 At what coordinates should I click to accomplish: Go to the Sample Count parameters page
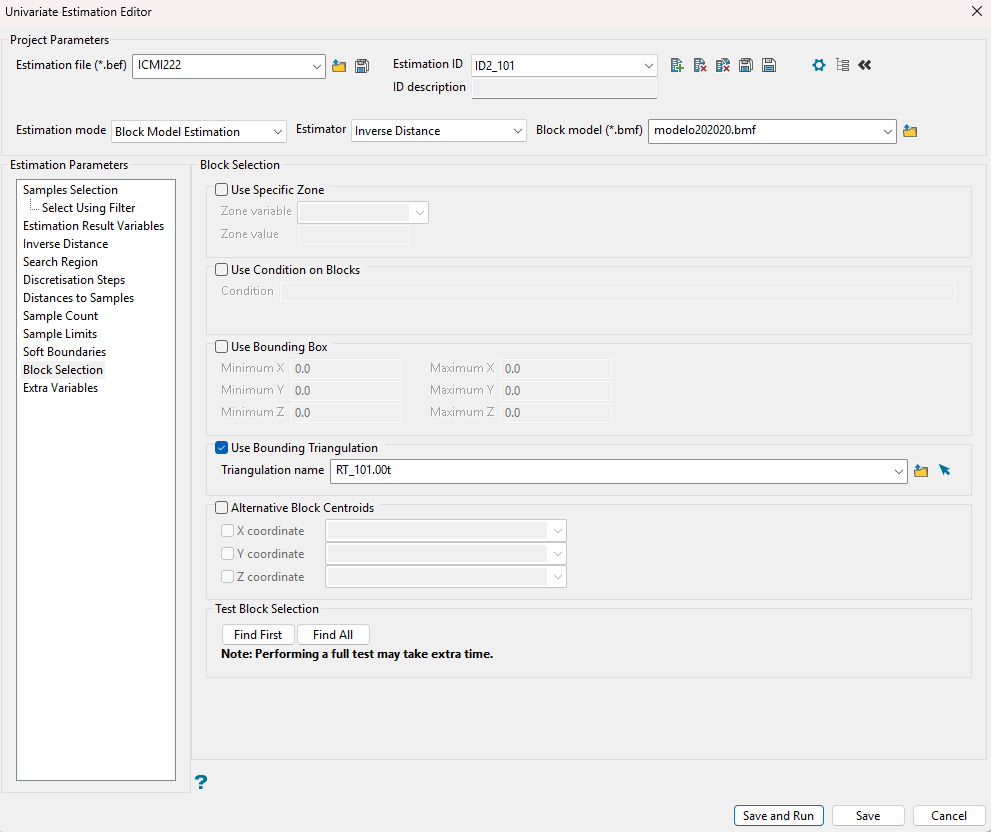(x=60, y=316)
